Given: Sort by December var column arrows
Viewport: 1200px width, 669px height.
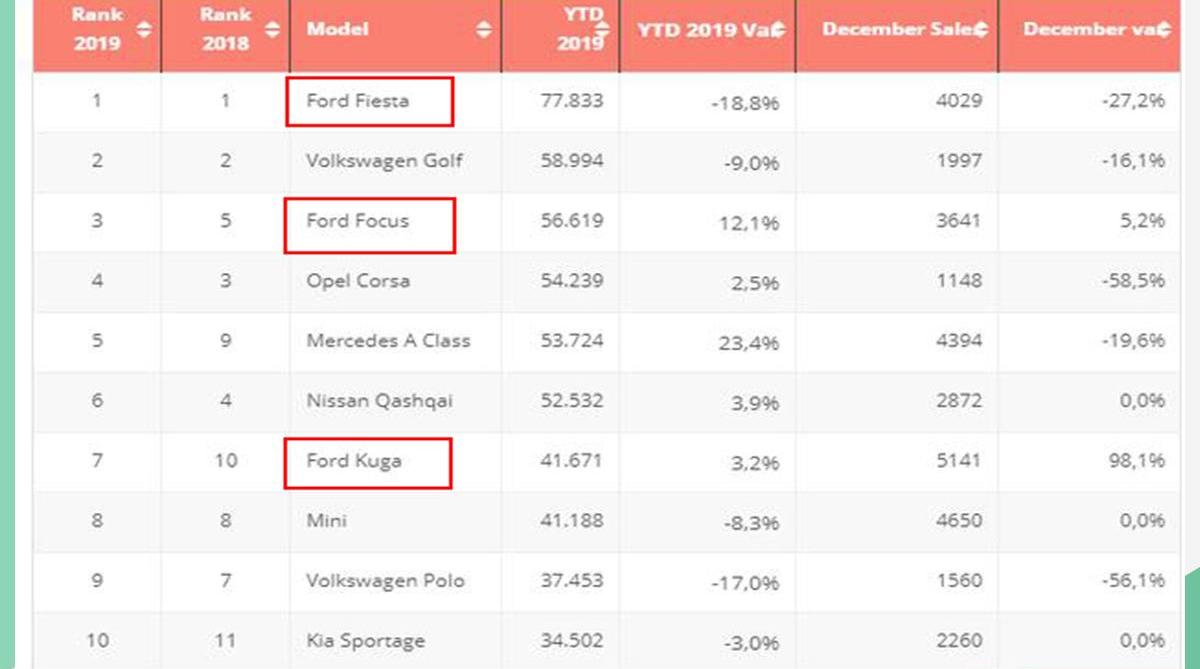Looking at the screenshot, I should (x=1163, y=29).
